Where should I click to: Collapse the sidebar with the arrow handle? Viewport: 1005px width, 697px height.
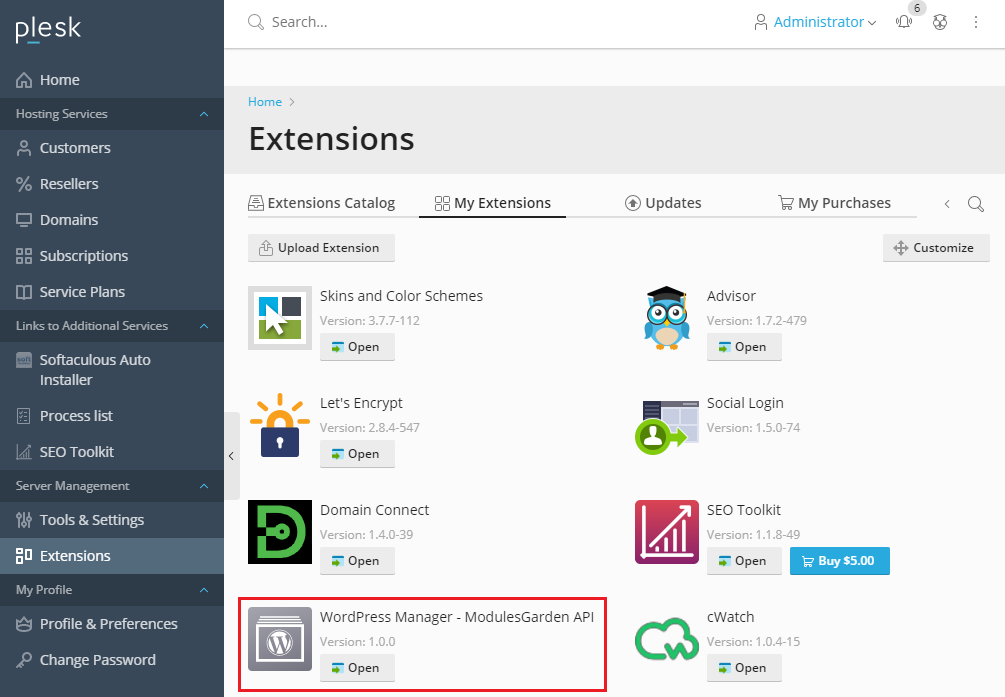[231, 456]
